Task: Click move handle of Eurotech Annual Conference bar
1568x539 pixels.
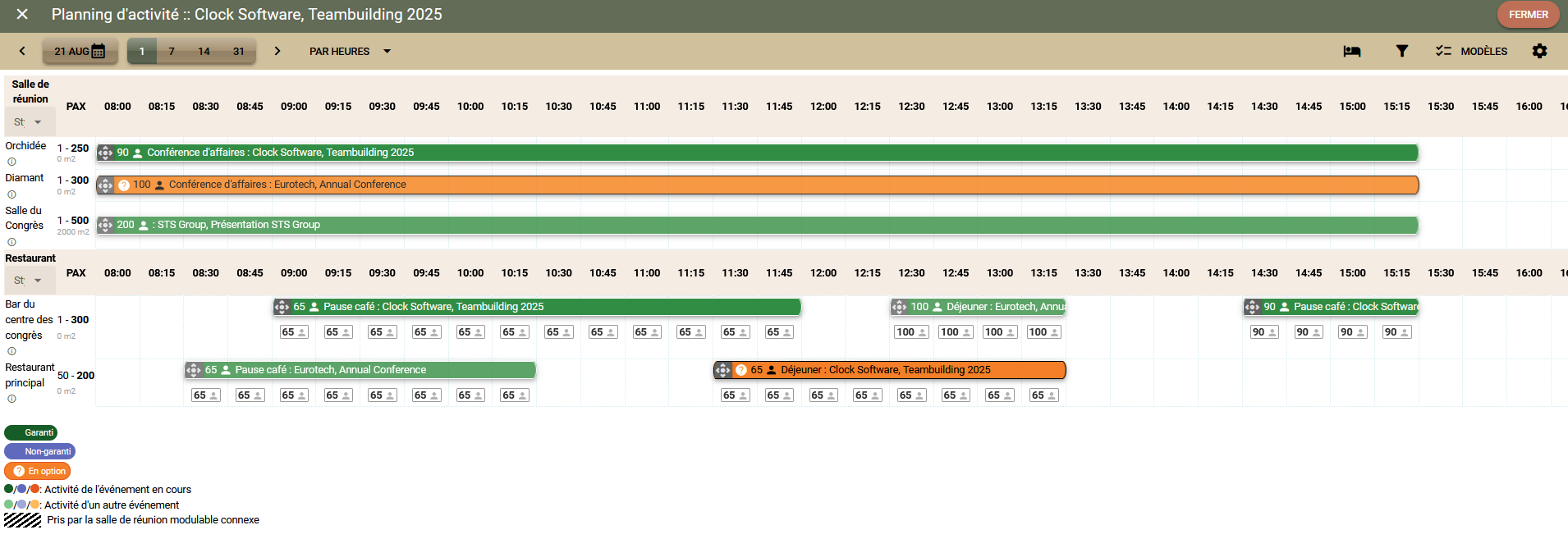Action: tap(105, 185)
